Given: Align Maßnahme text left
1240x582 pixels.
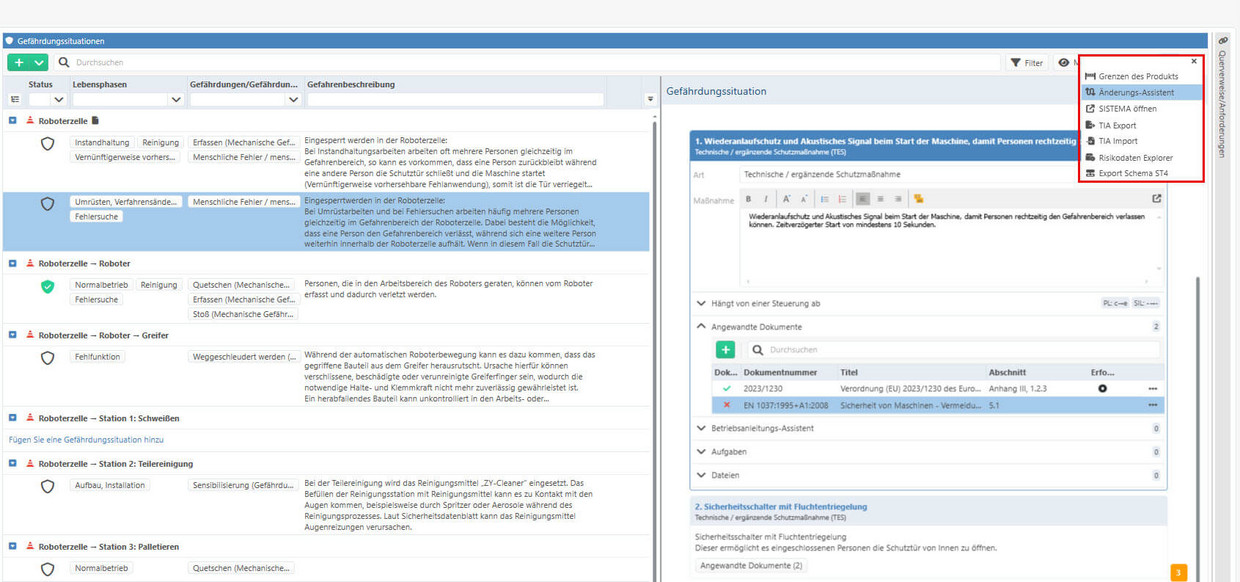Looking at the screenshot, I should 863,199.
